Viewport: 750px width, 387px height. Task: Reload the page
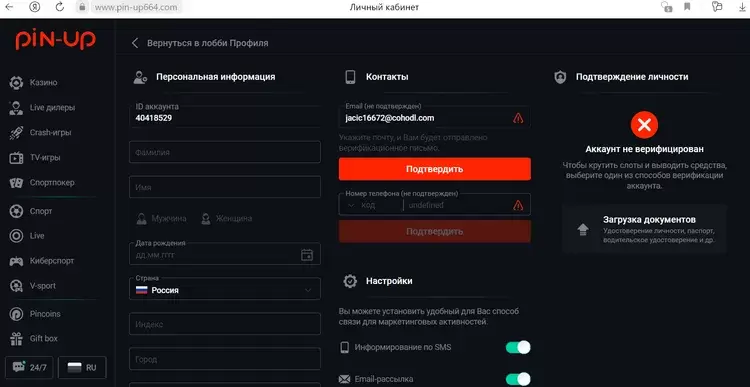point(60,7)
